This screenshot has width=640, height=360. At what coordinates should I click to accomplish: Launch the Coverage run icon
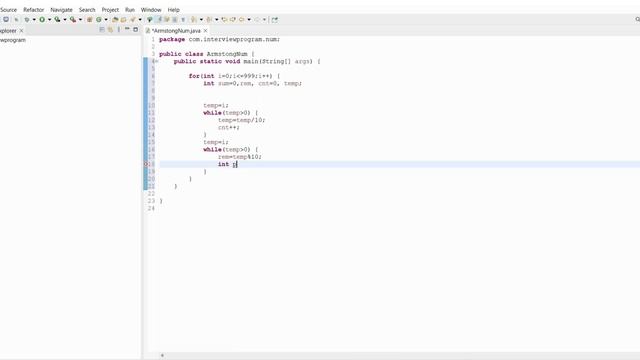[58, 19]
